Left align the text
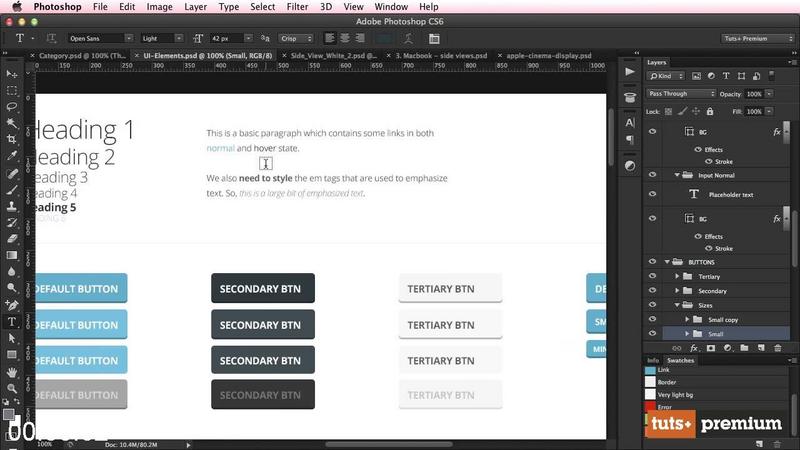Screen dimensions: 800x450 pyautogui.click(x=330, y=38)
